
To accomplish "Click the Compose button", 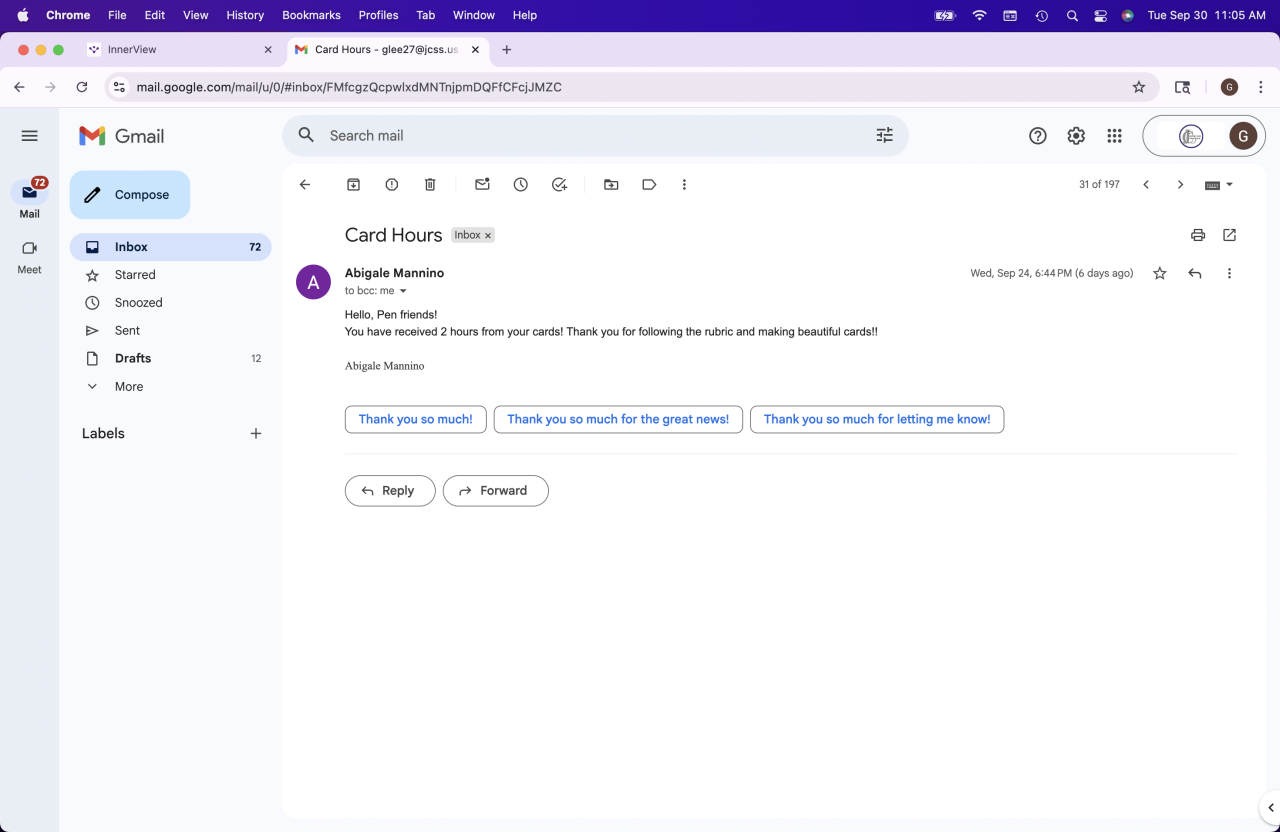I will pyautogui.click(x=130, y=195).
